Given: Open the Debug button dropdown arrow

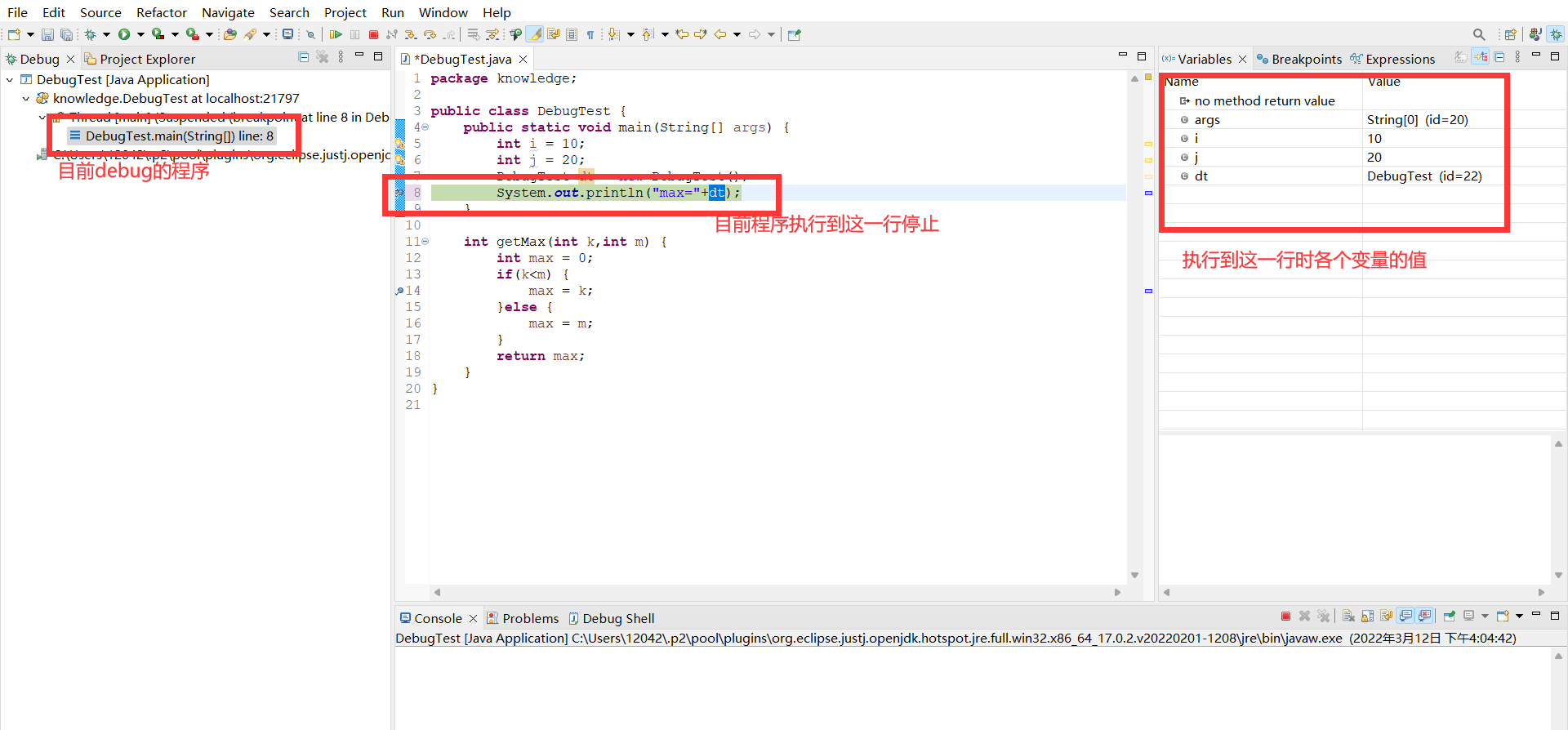Looking at the screenshot, I should tap(106, 34).
